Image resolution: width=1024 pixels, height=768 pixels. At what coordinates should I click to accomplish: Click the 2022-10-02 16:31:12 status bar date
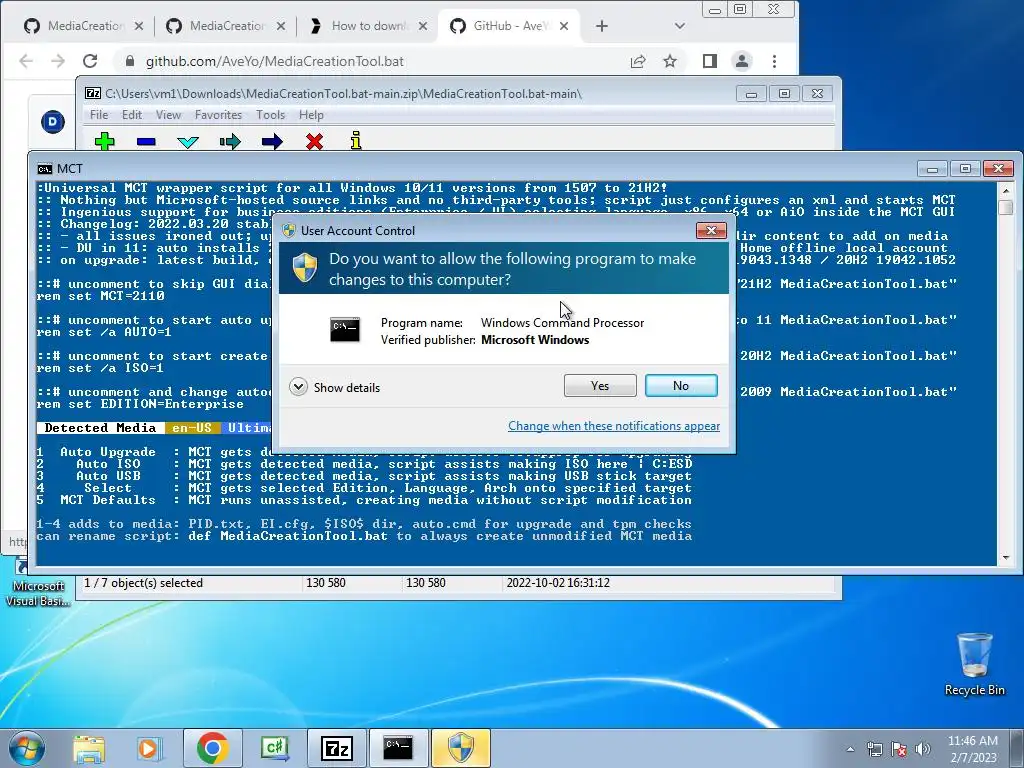tap(558, 583)
